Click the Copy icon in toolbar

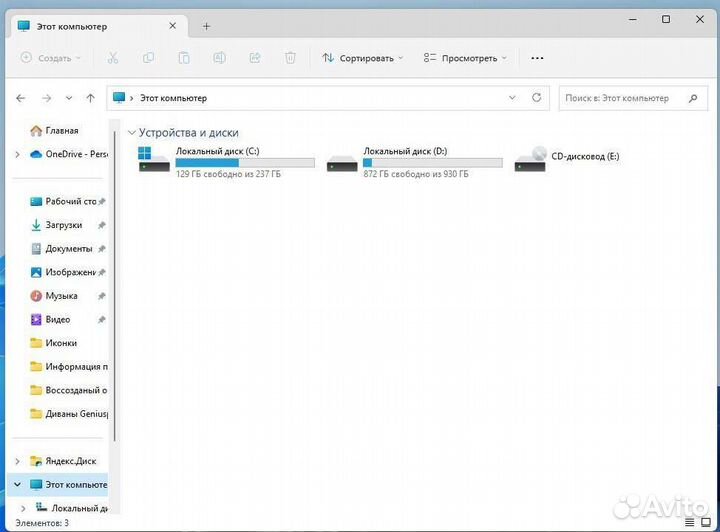[148, 58]
